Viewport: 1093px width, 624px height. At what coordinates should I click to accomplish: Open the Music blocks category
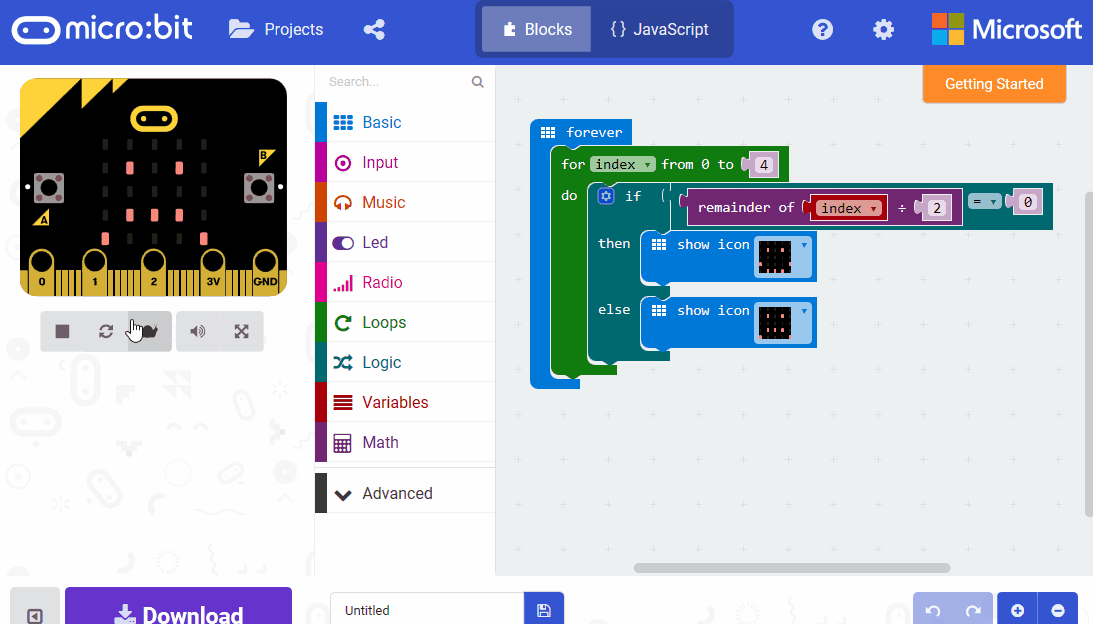tap(405, 202)
